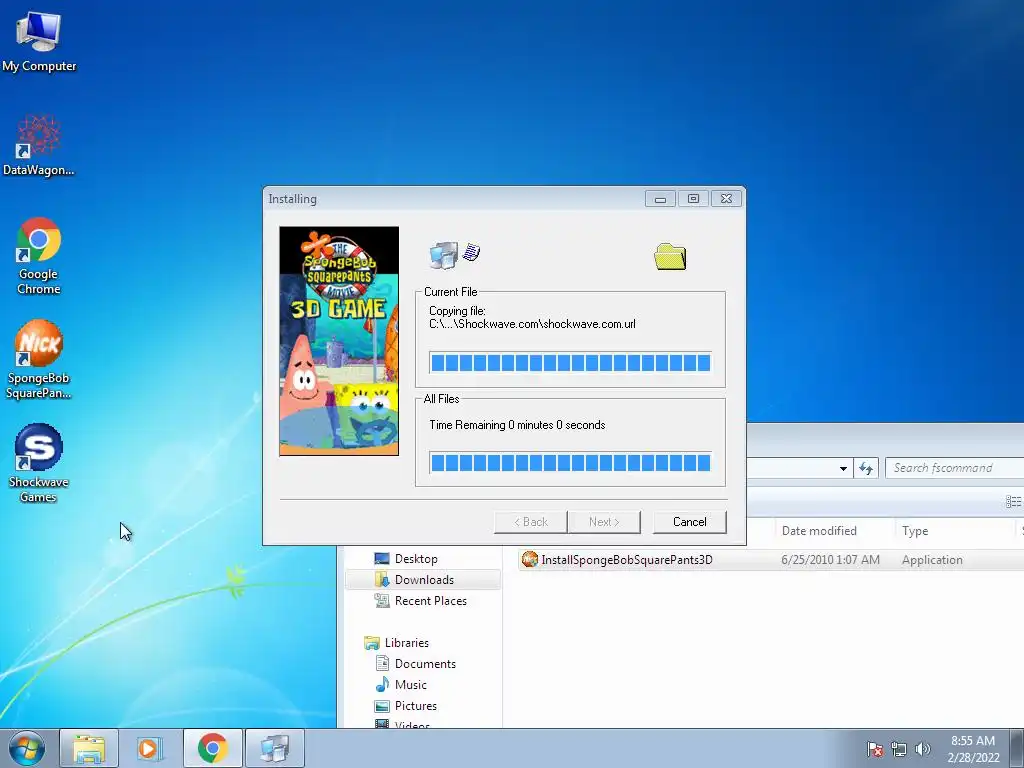Click InstallSpongeBobSquarePants3D file icon

point(530,559)
